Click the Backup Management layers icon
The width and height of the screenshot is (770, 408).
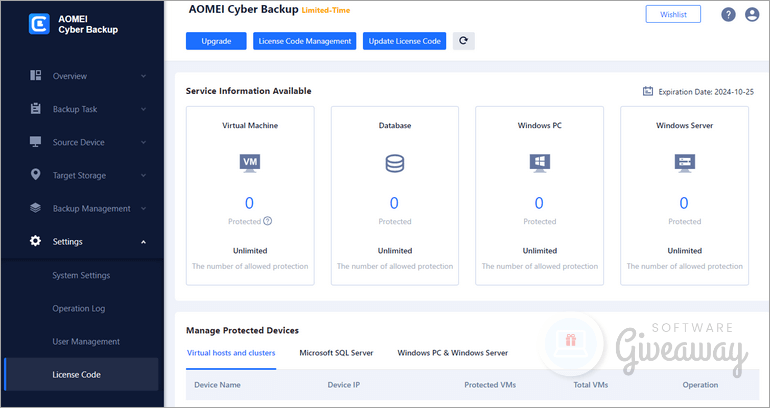(35, 208)
